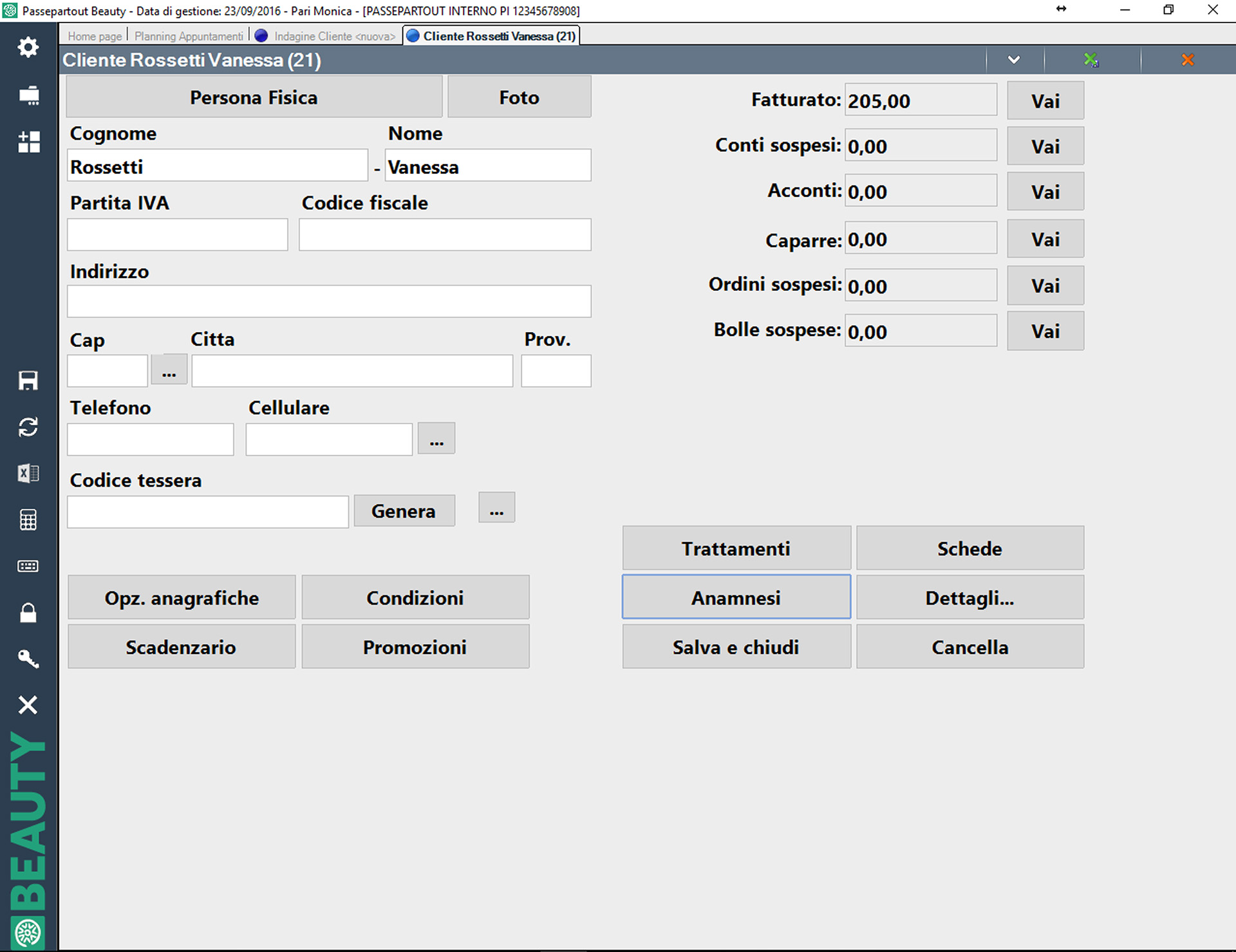Switch to Indagine Cliente <nuova> tab
The image size is (1236, 952).
coord(335,37)
